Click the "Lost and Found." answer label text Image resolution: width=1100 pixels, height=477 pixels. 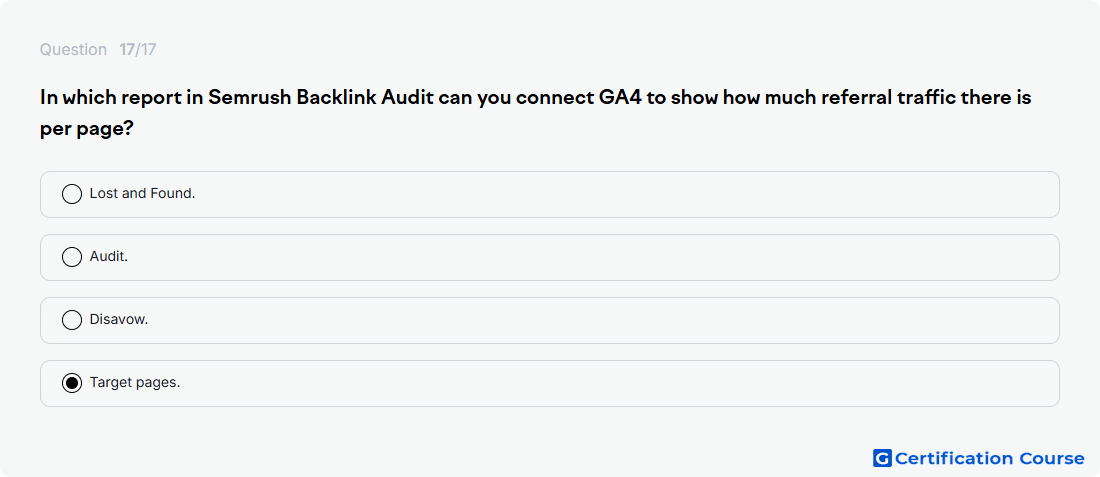pos(142,194)
